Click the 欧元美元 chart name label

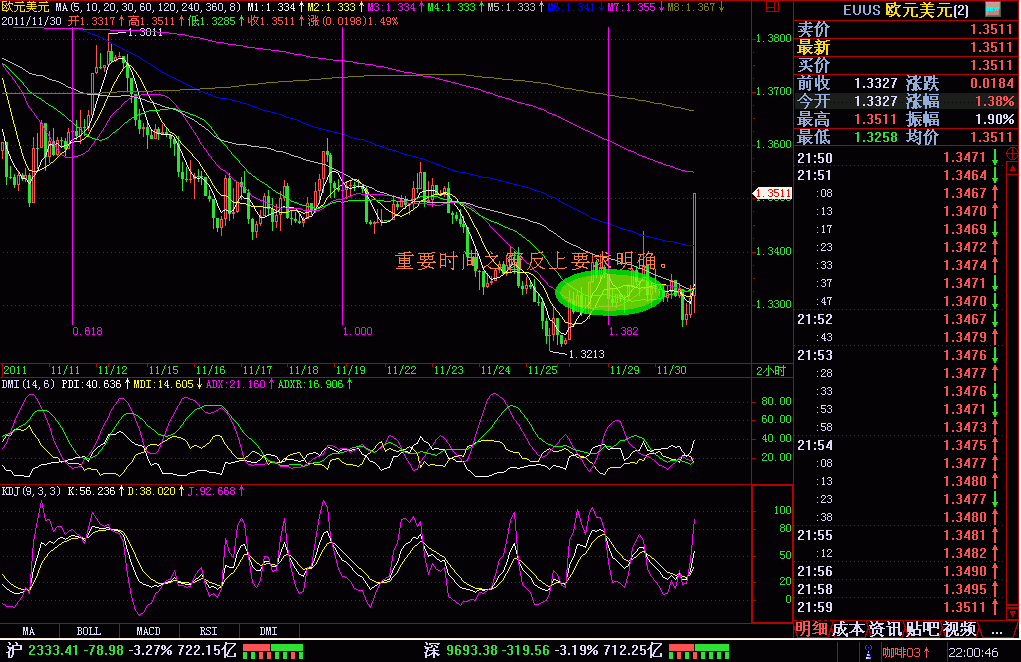pos(25,7)
